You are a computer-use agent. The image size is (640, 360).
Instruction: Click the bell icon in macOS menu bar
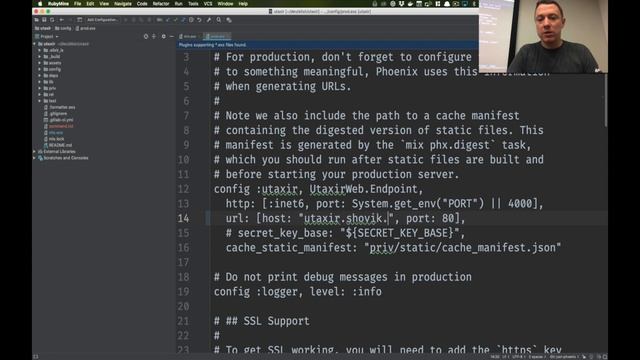(447, 4)
